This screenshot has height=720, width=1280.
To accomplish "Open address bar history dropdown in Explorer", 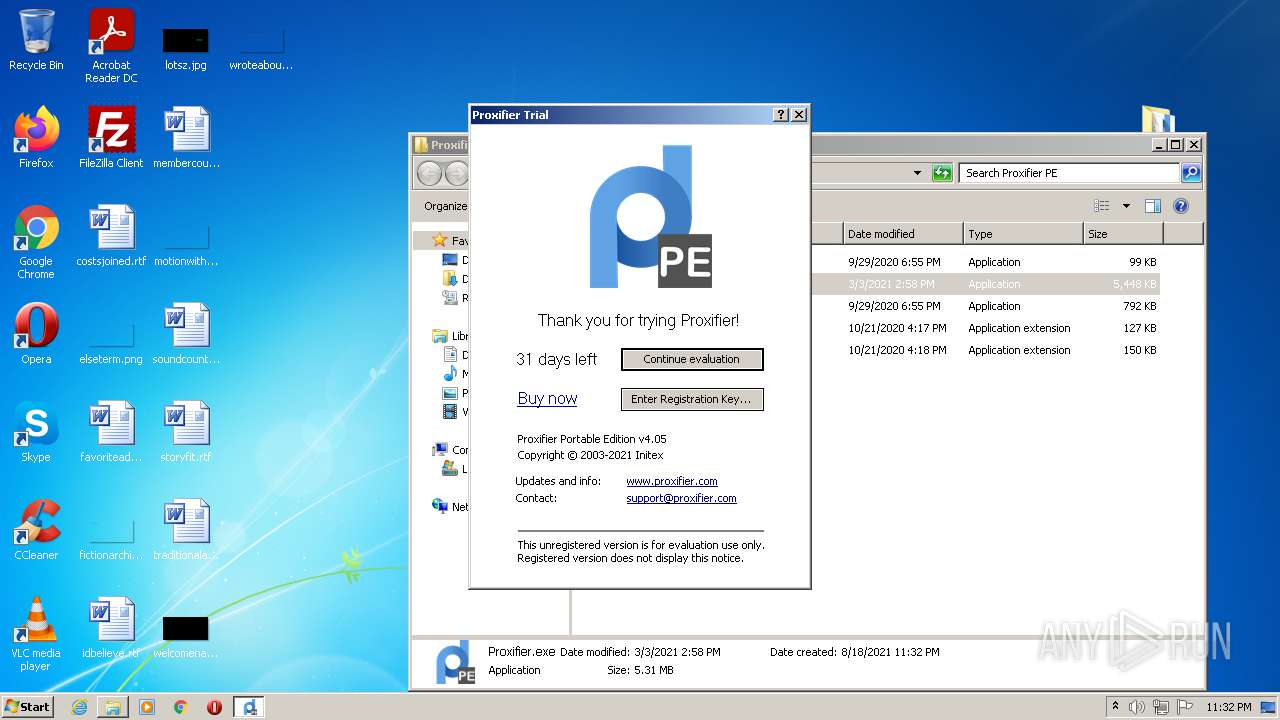I will (917, 173).
